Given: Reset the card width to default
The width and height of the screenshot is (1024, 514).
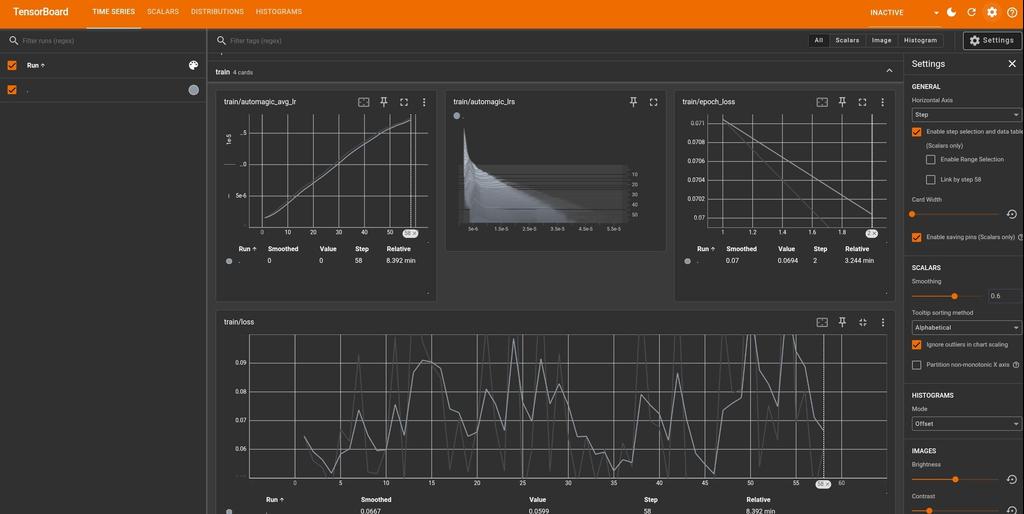Looking at the screenshot, I should point(1011,214).
